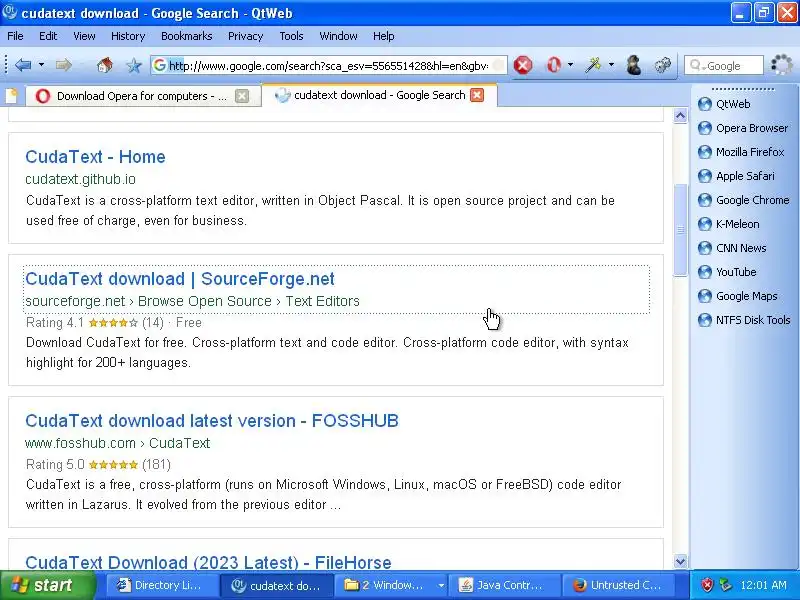The width and height of the screenshot is (800, 600).
Task: Expand the magic wand dropdown arrow
Action: (611, 65)
